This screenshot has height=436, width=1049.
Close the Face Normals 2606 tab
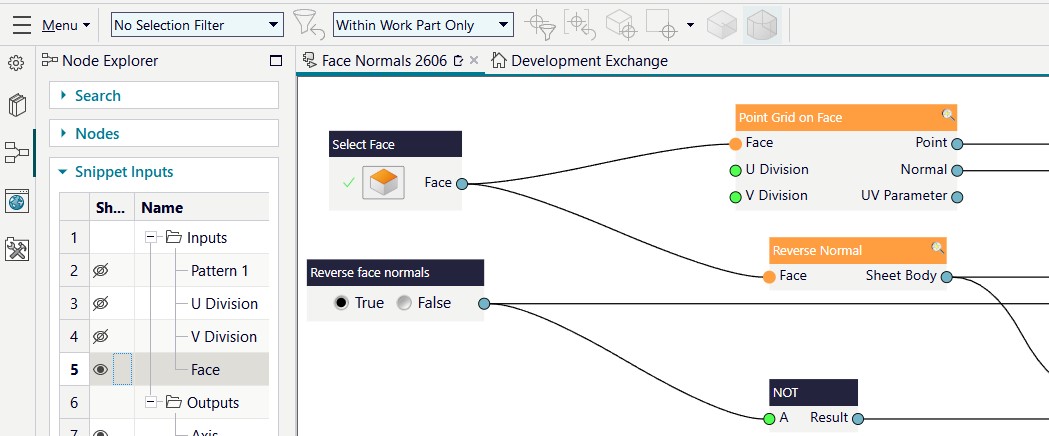pos(474,60)
